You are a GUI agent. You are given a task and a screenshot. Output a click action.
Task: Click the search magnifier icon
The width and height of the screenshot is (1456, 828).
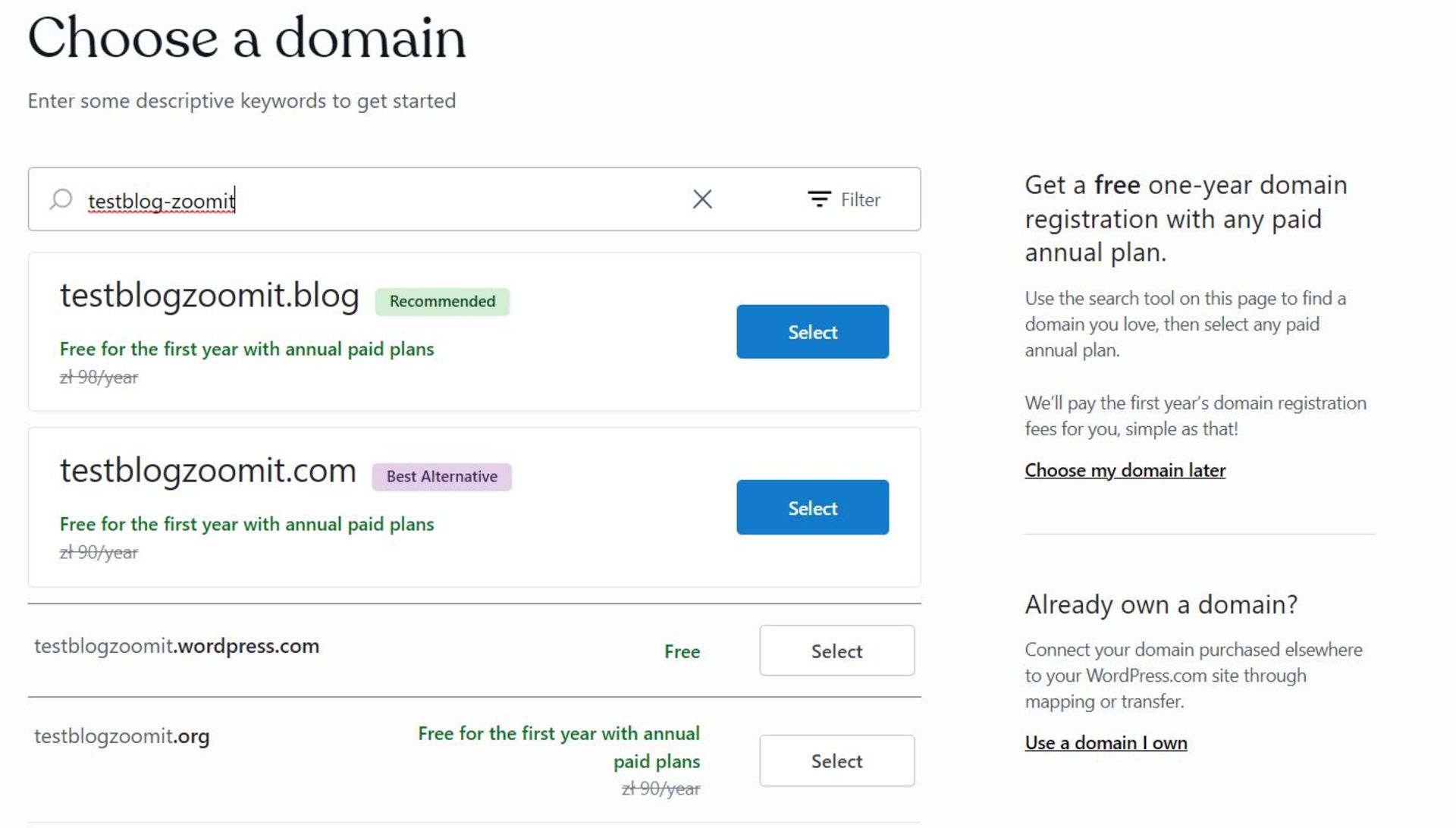tap(61, 199)
